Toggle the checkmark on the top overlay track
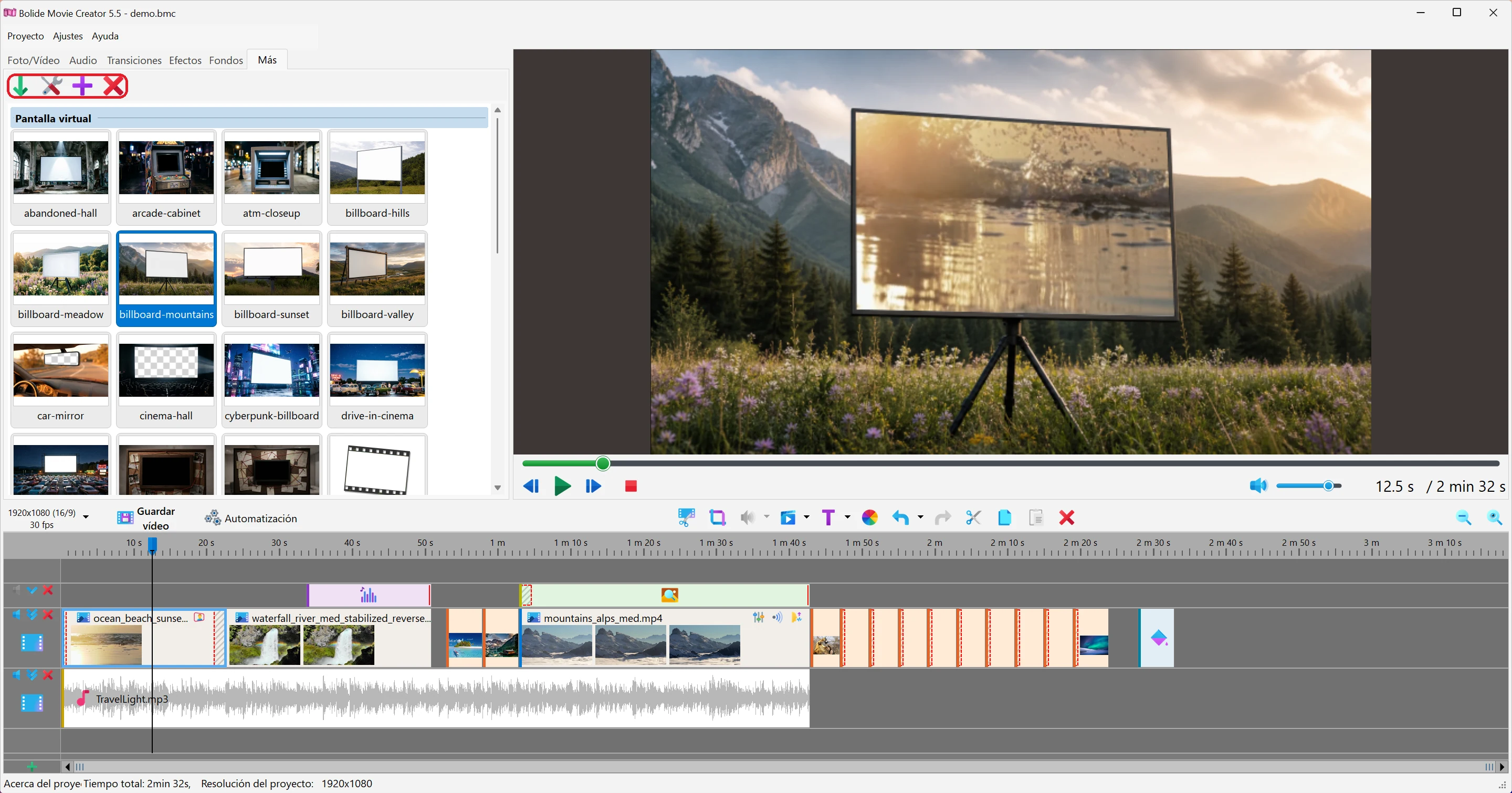The width and height of the screenshot is (1512, 793). click(32, 590)
